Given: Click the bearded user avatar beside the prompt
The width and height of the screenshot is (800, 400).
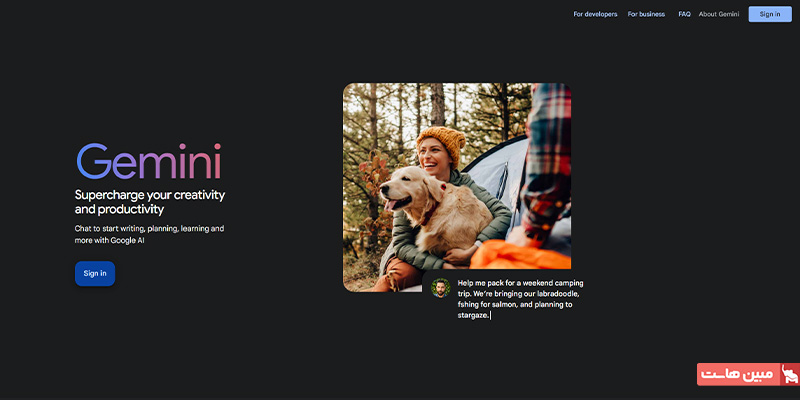Looking at the screenshot, I should coord(440,288).
